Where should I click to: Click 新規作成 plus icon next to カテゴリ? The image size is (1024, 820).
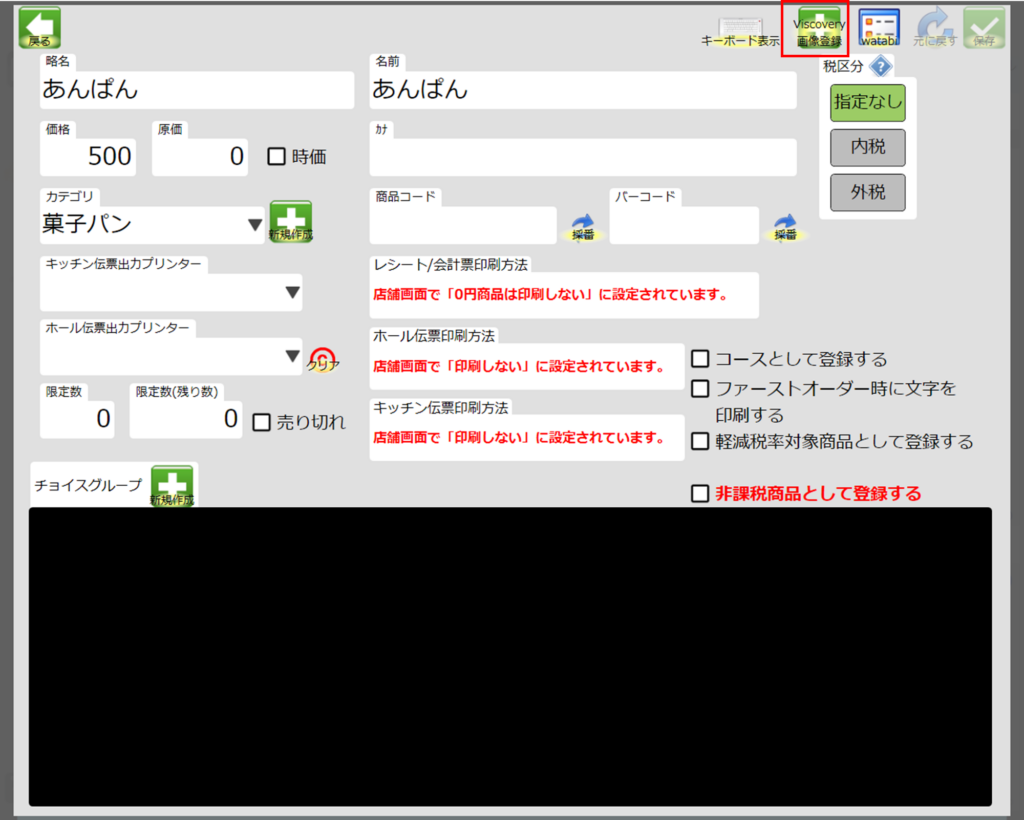[290, 222]
